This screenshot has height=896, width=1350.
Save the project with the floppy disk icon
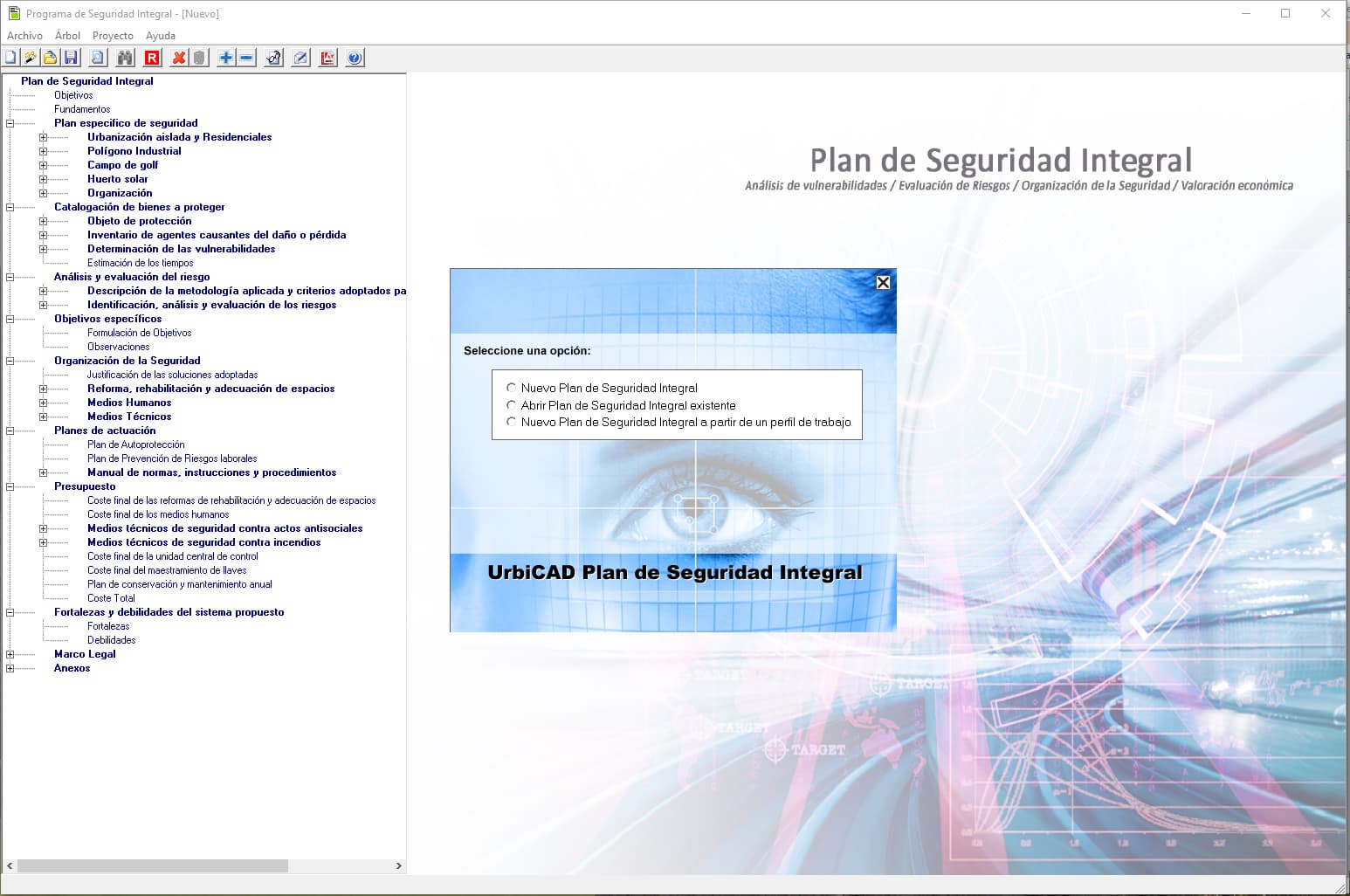(72, 58)
